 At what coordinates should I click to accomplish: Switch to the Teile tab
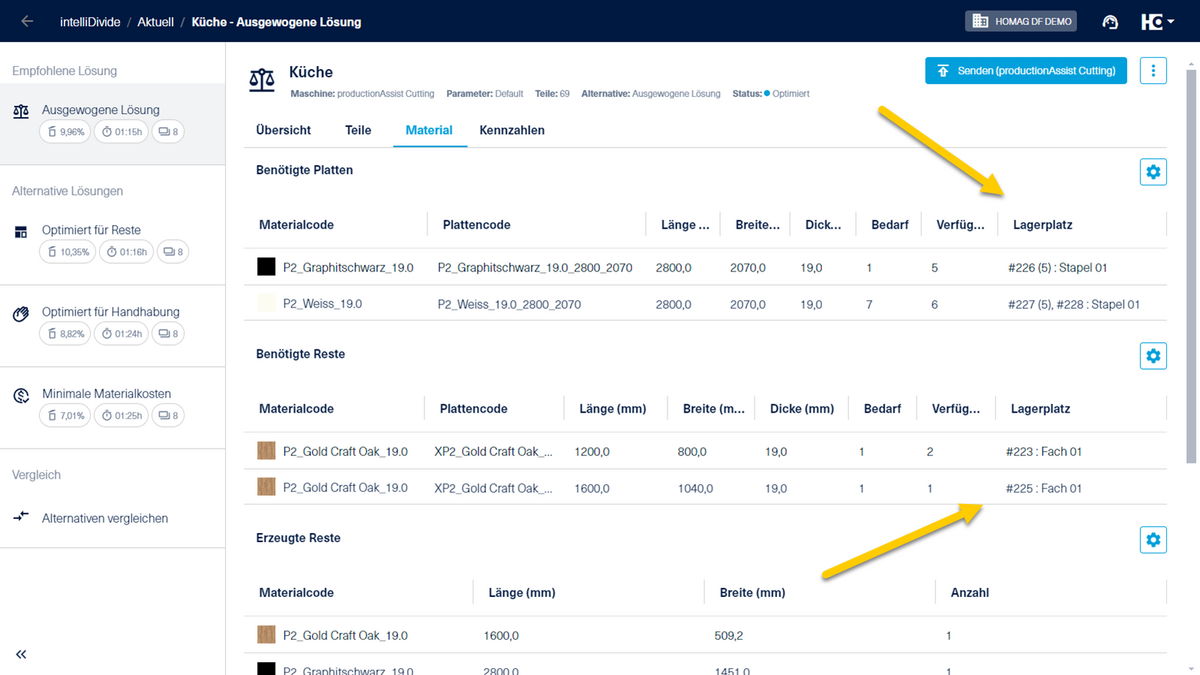click(357, 130)
